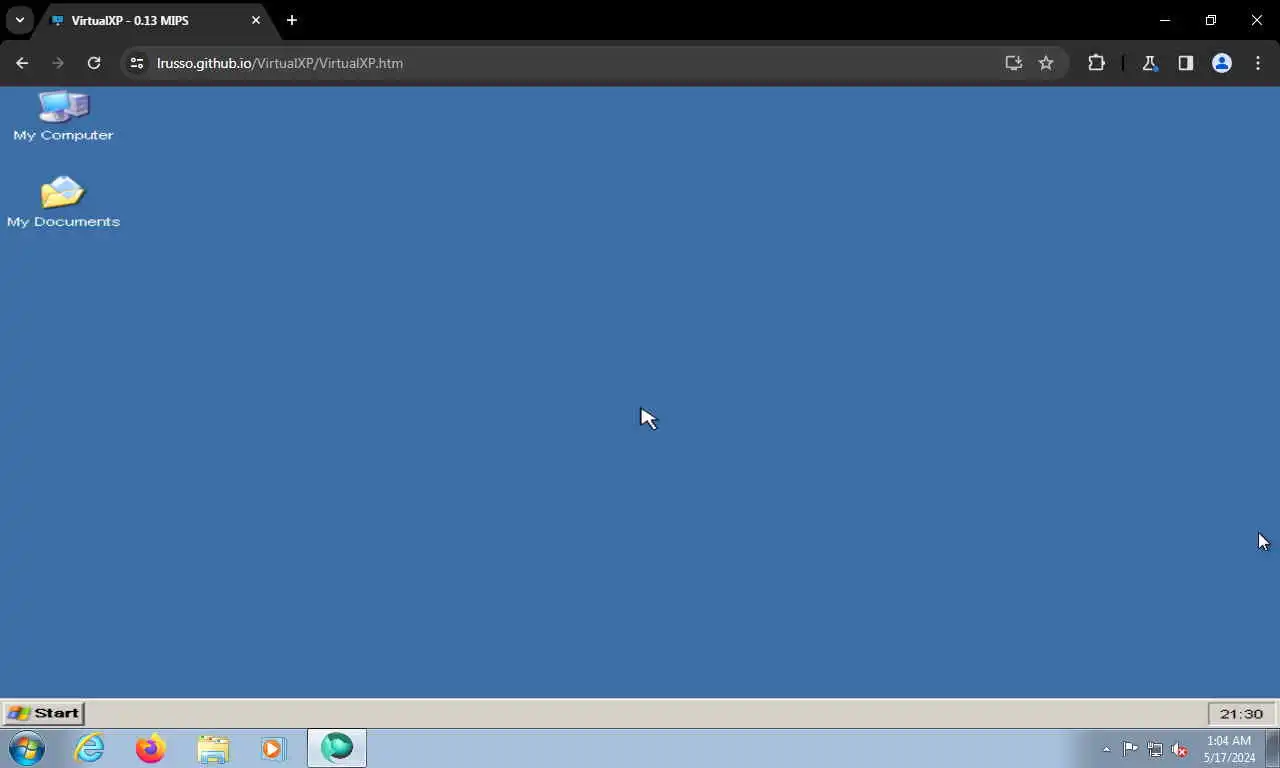The image size is (1280, 768).
Task: Bookmark this page with the star
Action: point(1046,63)
